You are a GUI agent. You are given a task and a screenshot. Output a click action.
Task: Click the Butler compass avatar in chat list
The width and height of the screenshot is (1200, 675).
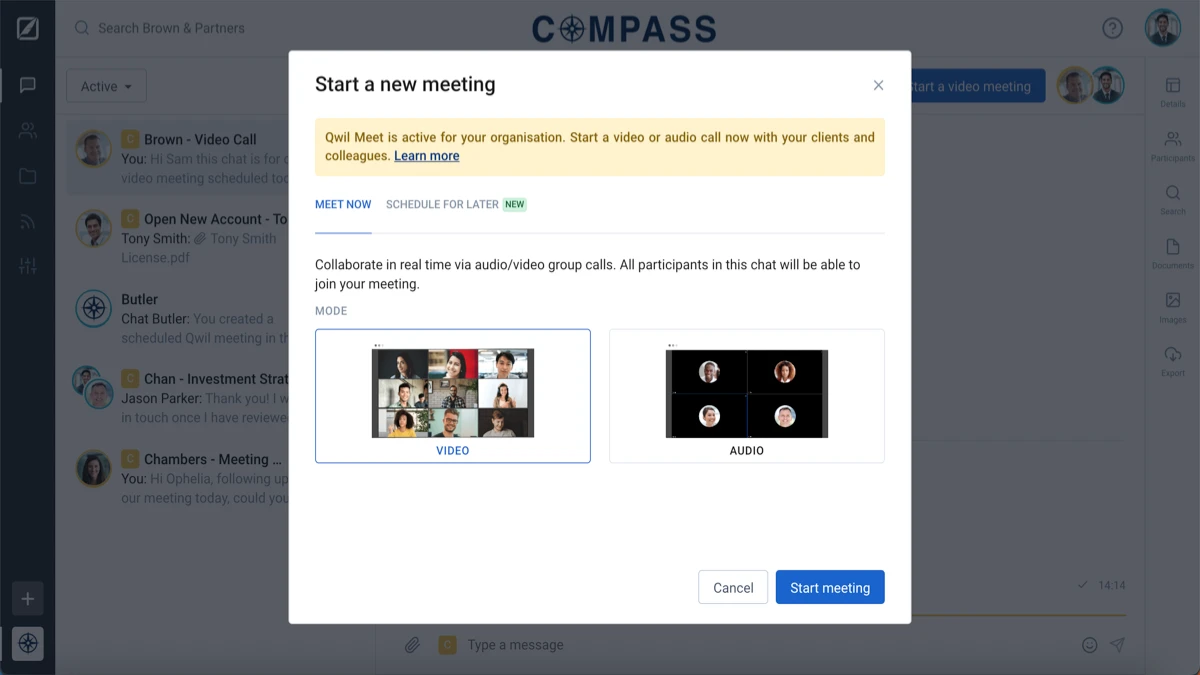[x=94, y=309]
